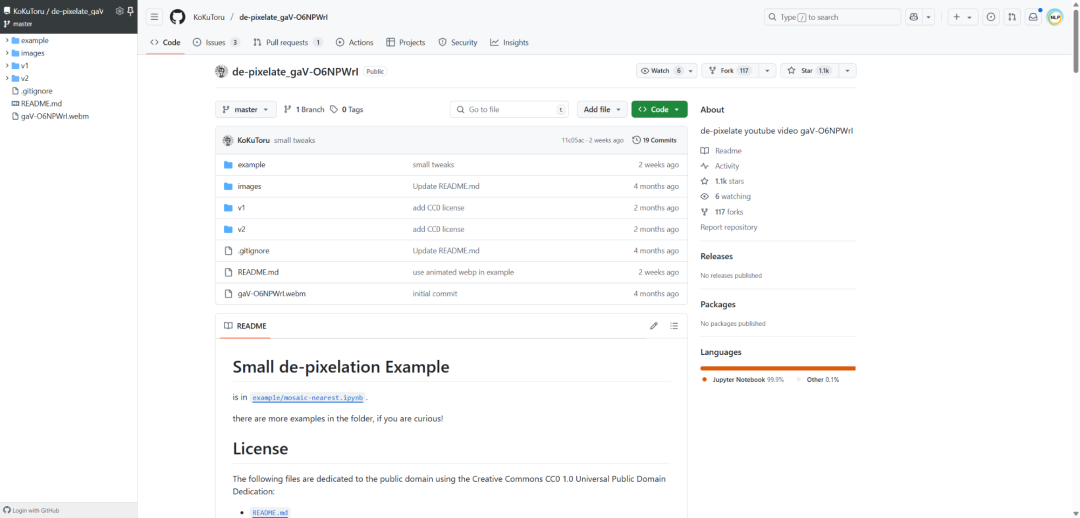Screen dimensions: 1080x518
Task: Open the GitHub hamburger navigation menu
Action: pyautogui.click(x=155, y=17)
